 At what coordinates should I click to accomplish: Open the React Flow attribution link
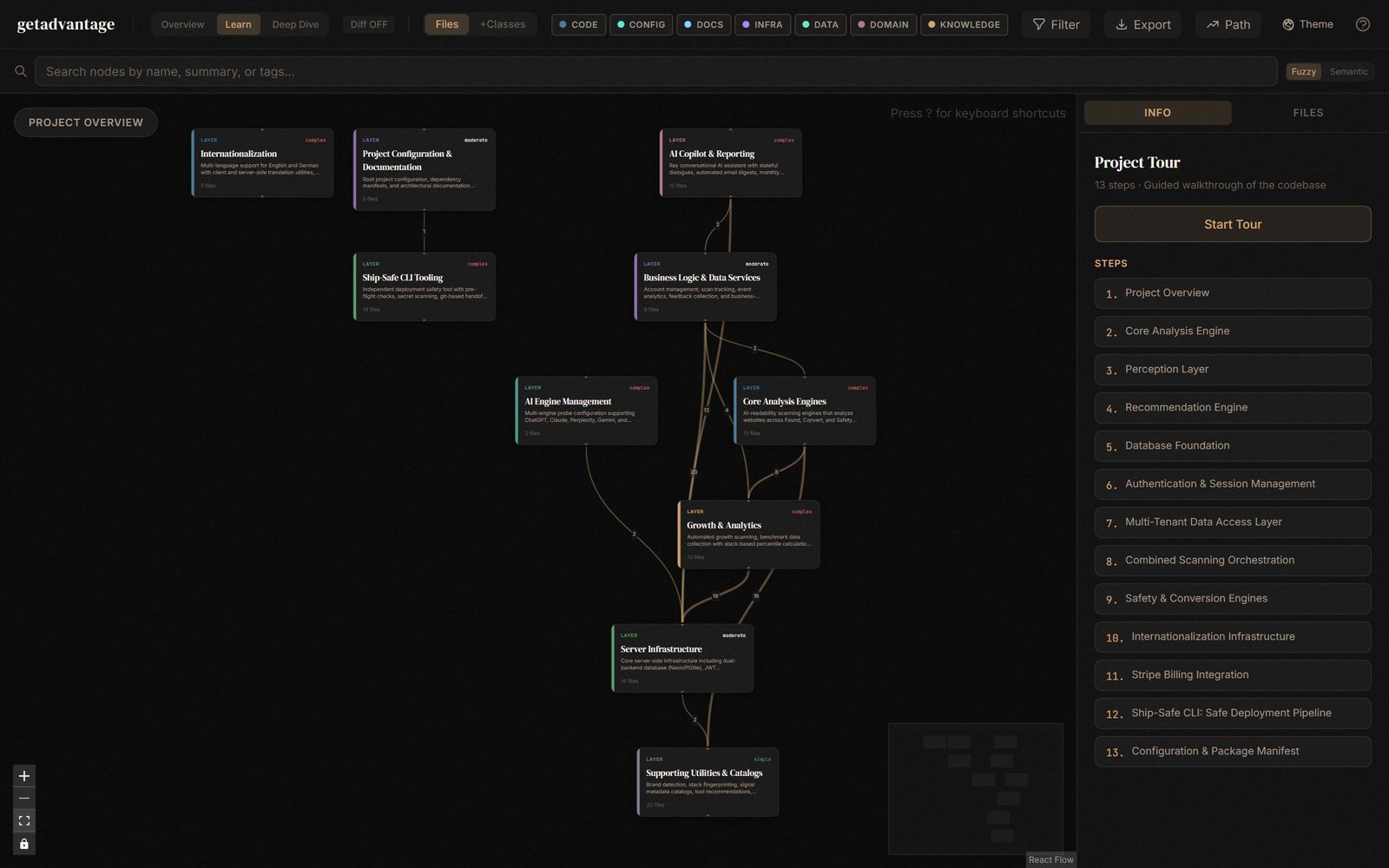click(1050, 859)
